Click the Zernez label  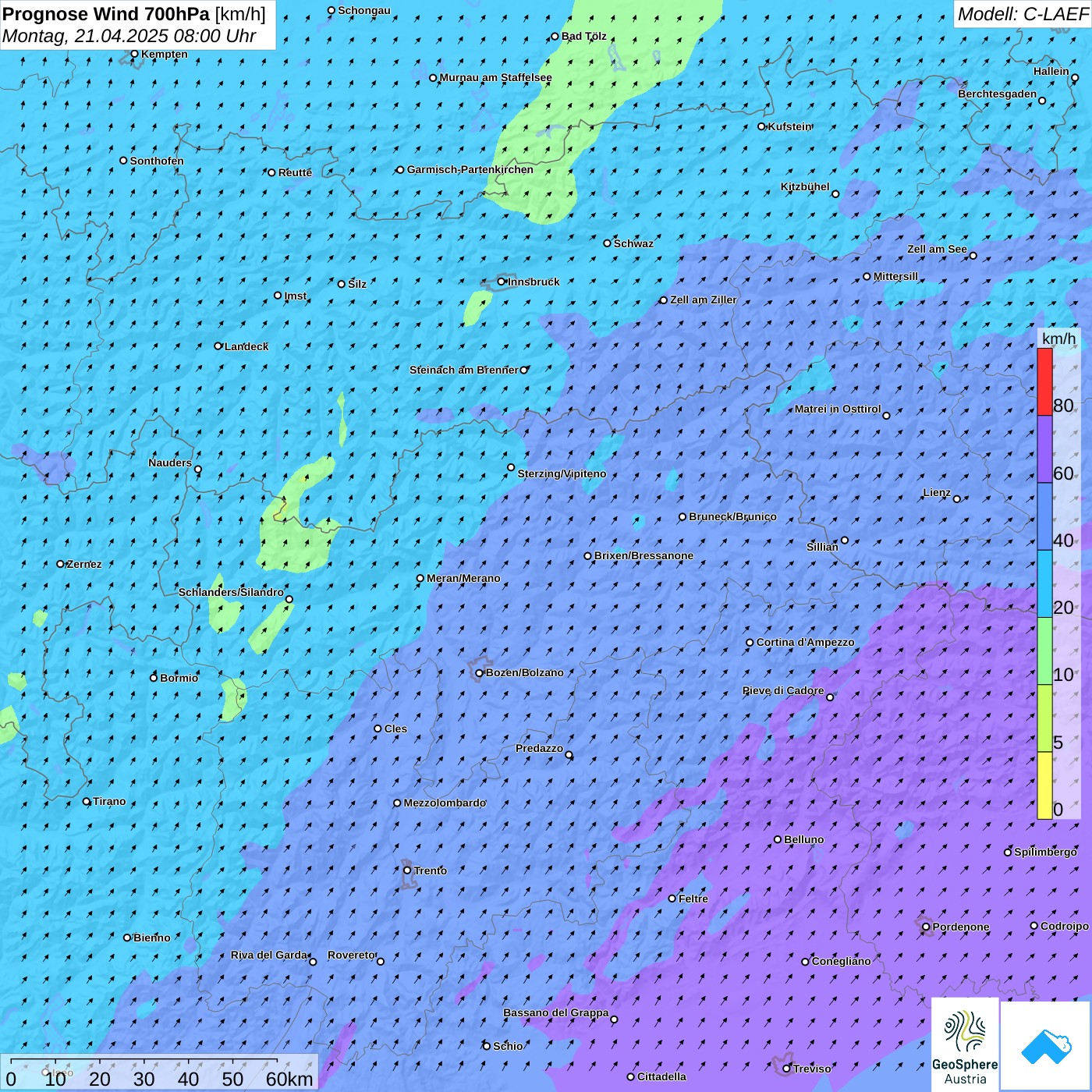(x=84, y=564)
